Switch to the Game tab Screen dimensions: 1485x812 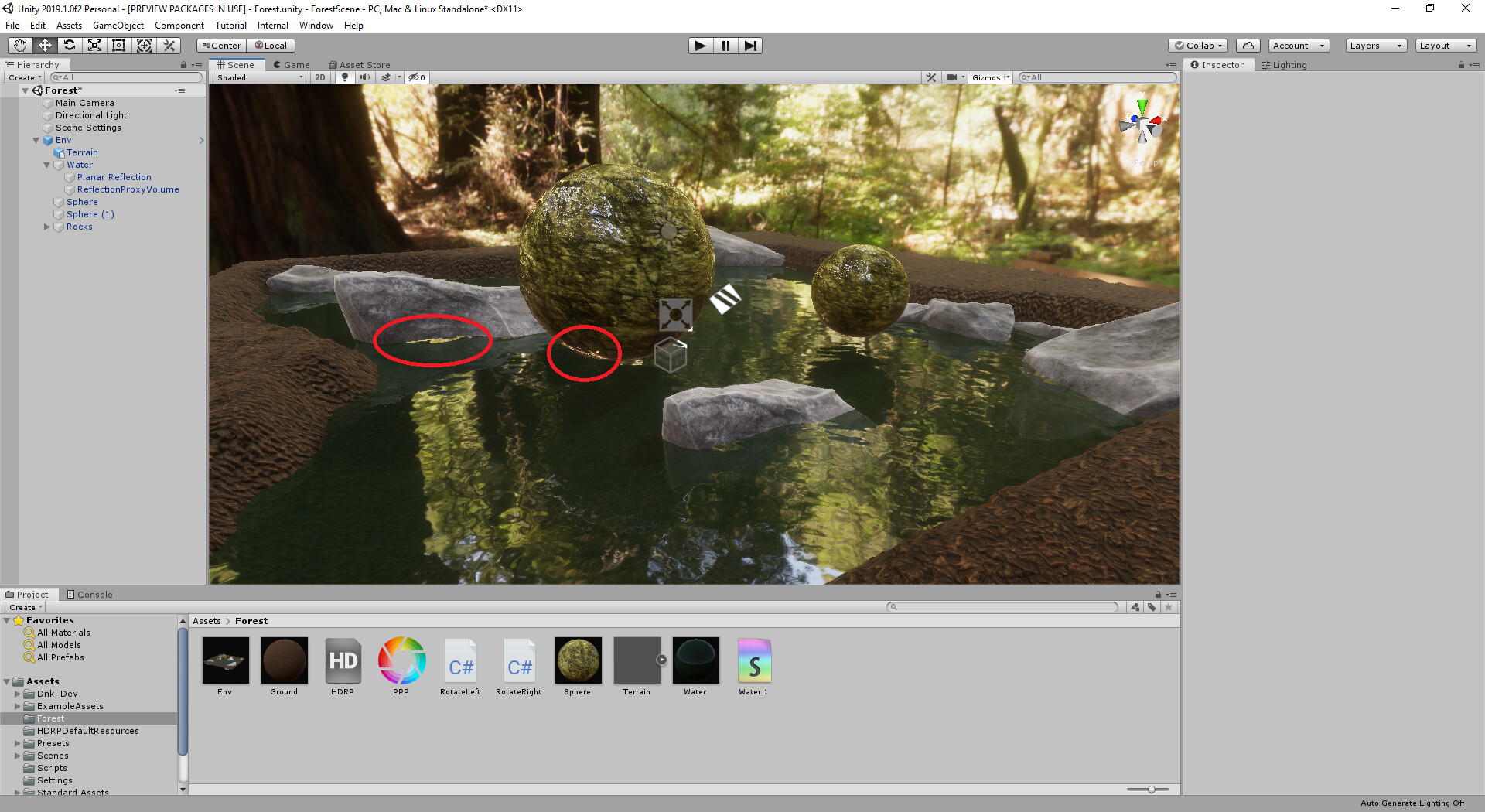(292, 65)
